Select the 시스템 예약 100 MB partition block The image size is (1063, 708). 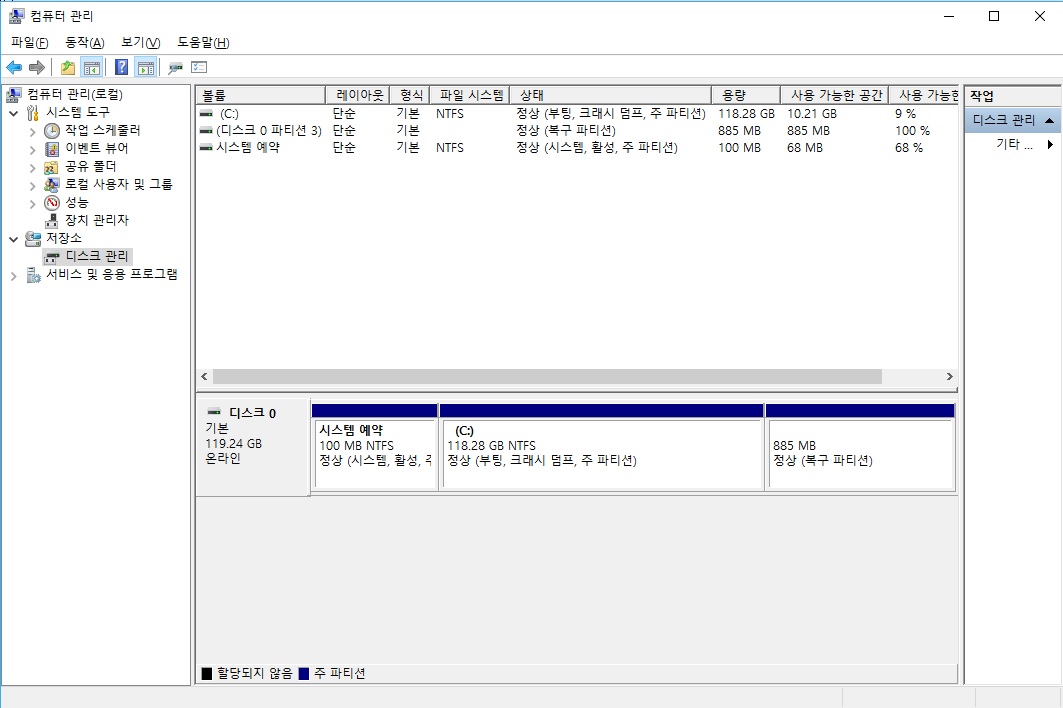[x=374, y=446]
